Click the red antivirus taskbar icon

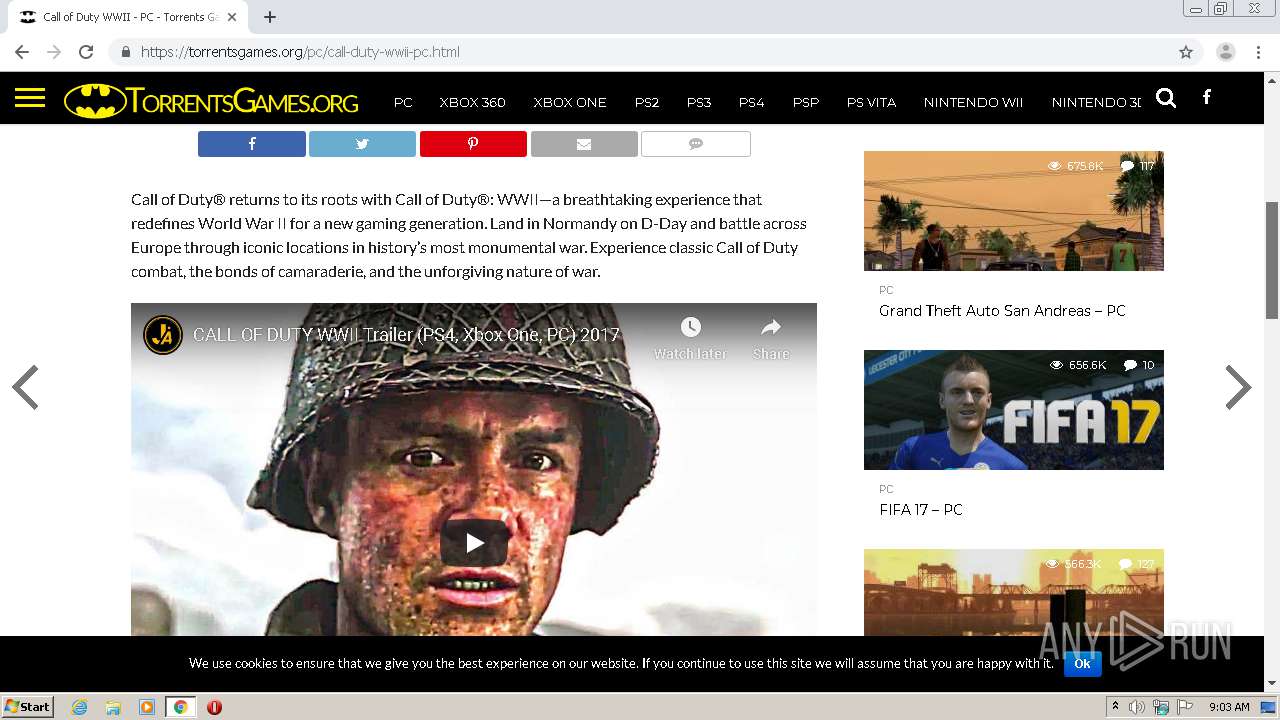point(214,707)
